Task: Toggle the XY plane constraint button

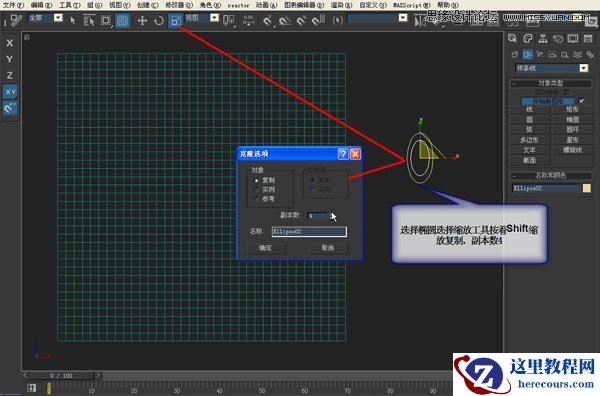Action: 10,92
